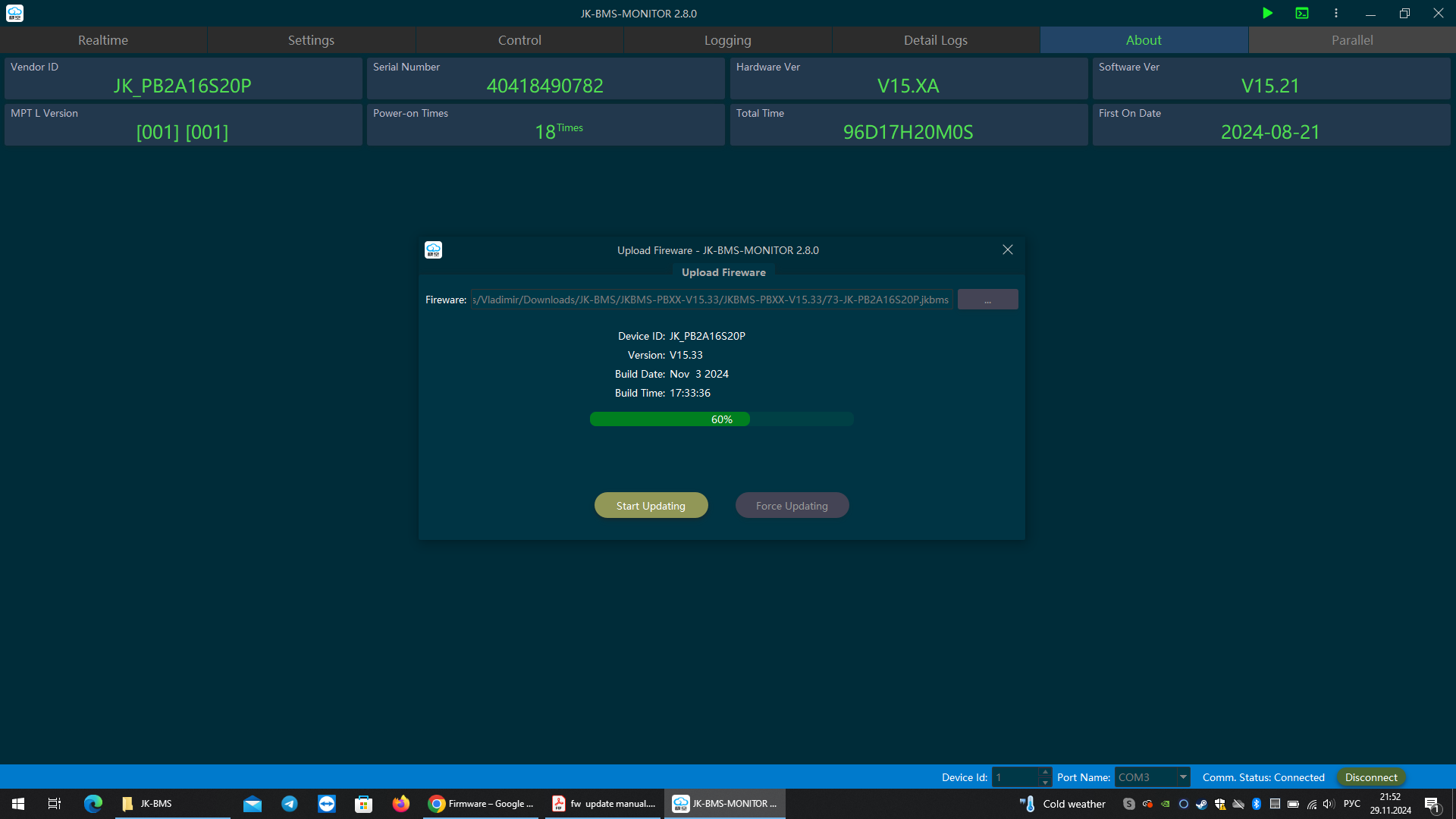This screenshot has width=1456, height=819.
Task: Click the Power-on Times value 18
Action: 545,132
